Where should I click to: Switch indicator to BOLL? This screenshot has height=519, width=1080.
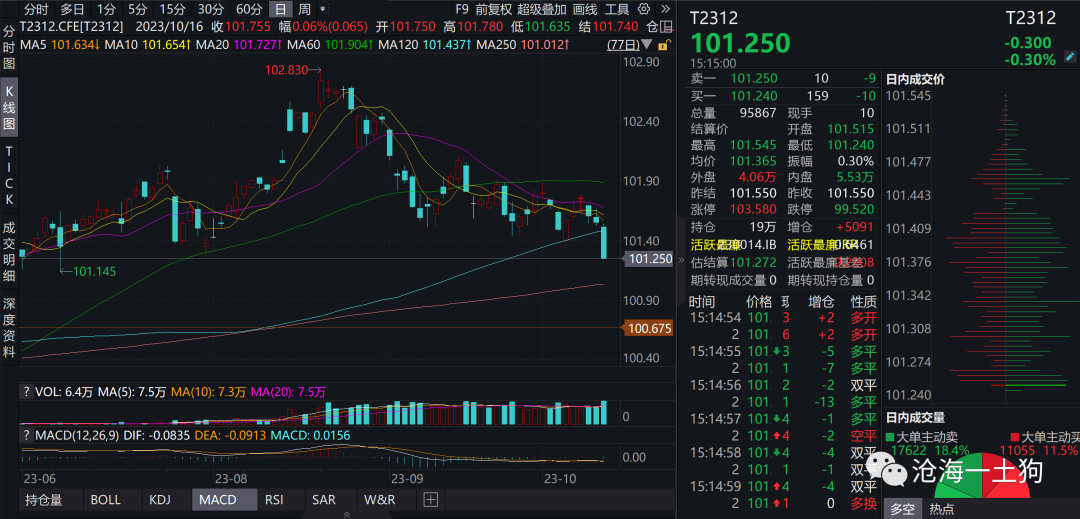(105, 500)
